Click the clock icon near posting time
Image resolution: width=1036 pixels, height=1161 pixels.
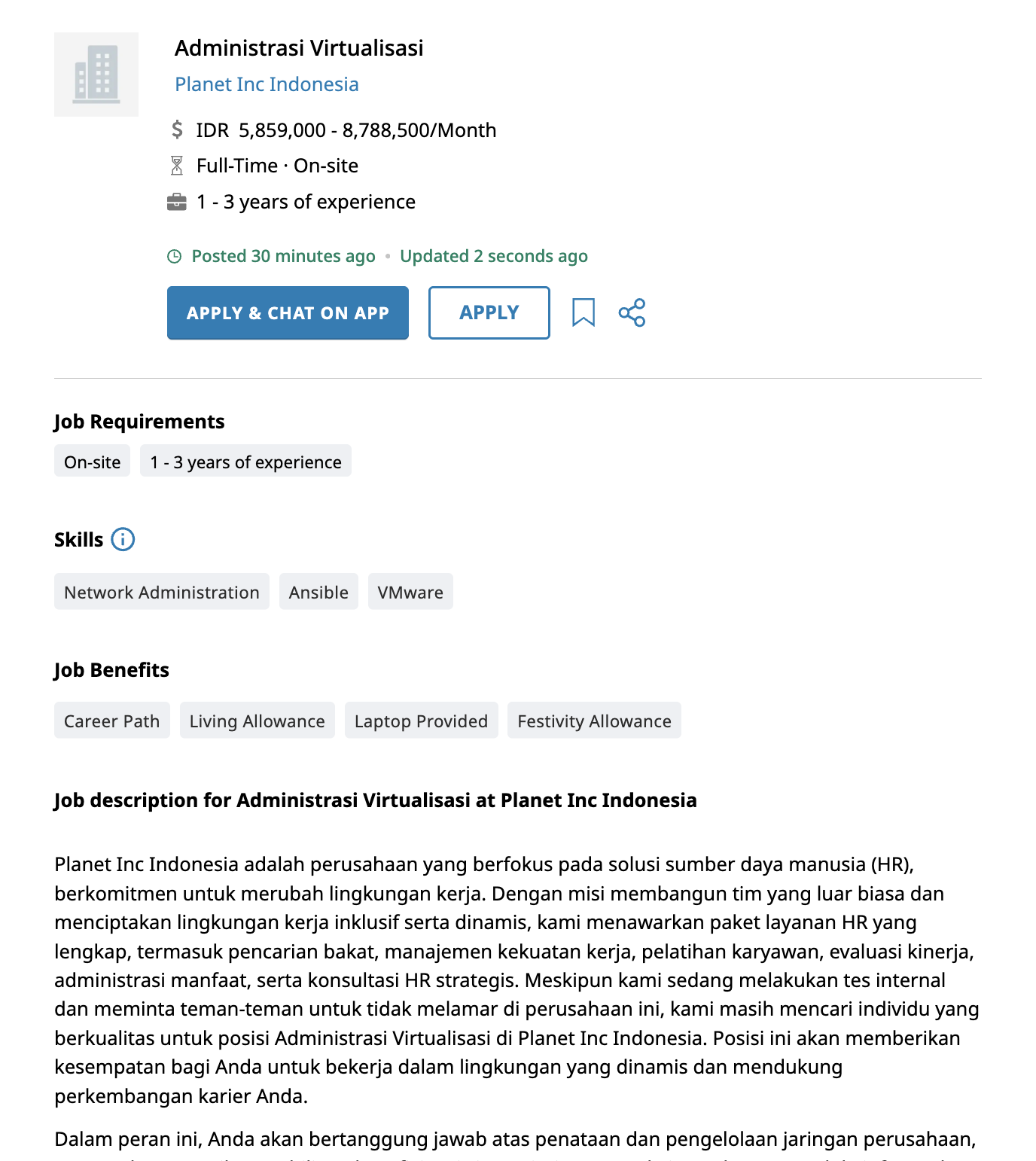[174, 256]
